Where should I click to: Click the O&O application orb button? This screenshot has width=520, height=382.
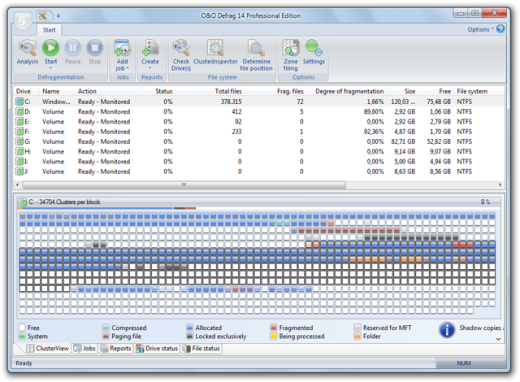(23, 21)
